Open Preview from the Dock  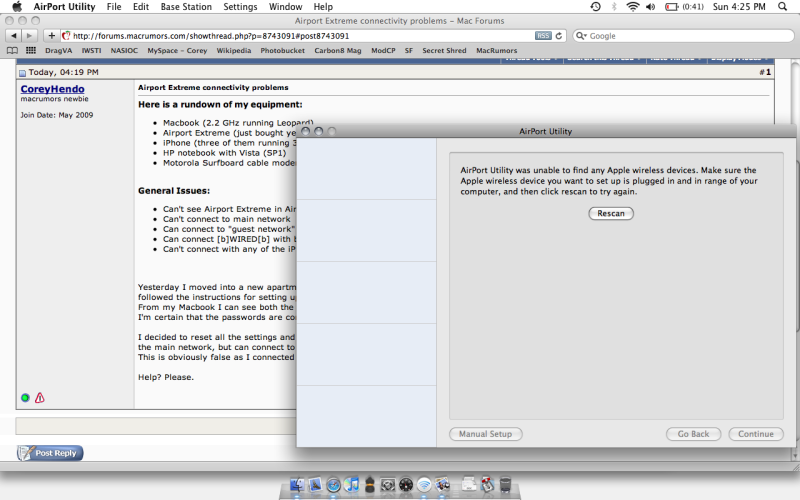click(442, 484)
